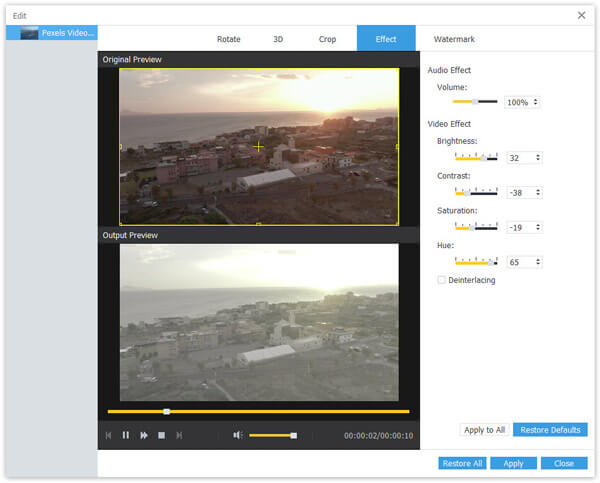Open the Watermark tab
Image resolution: width=600 pixels, height=483 pixels.
[454, 39]
